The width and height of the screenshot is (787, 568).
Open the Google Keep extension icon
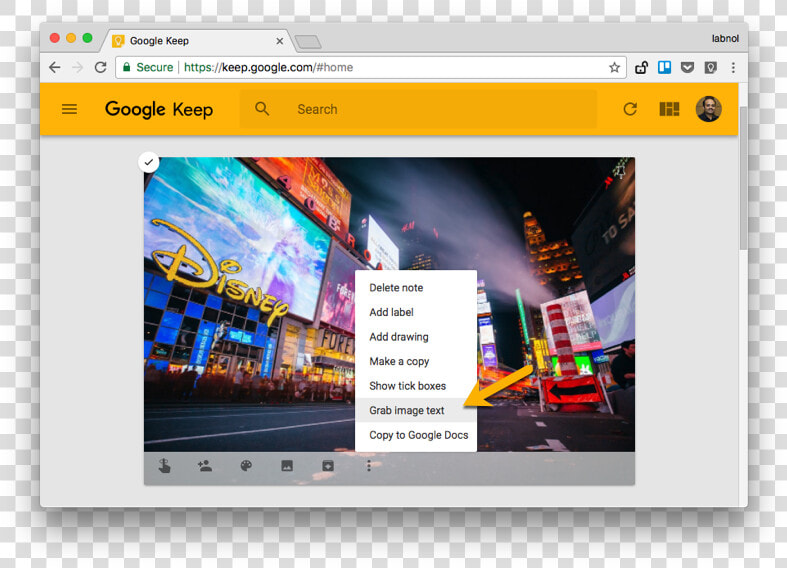[x=710, y=67]
